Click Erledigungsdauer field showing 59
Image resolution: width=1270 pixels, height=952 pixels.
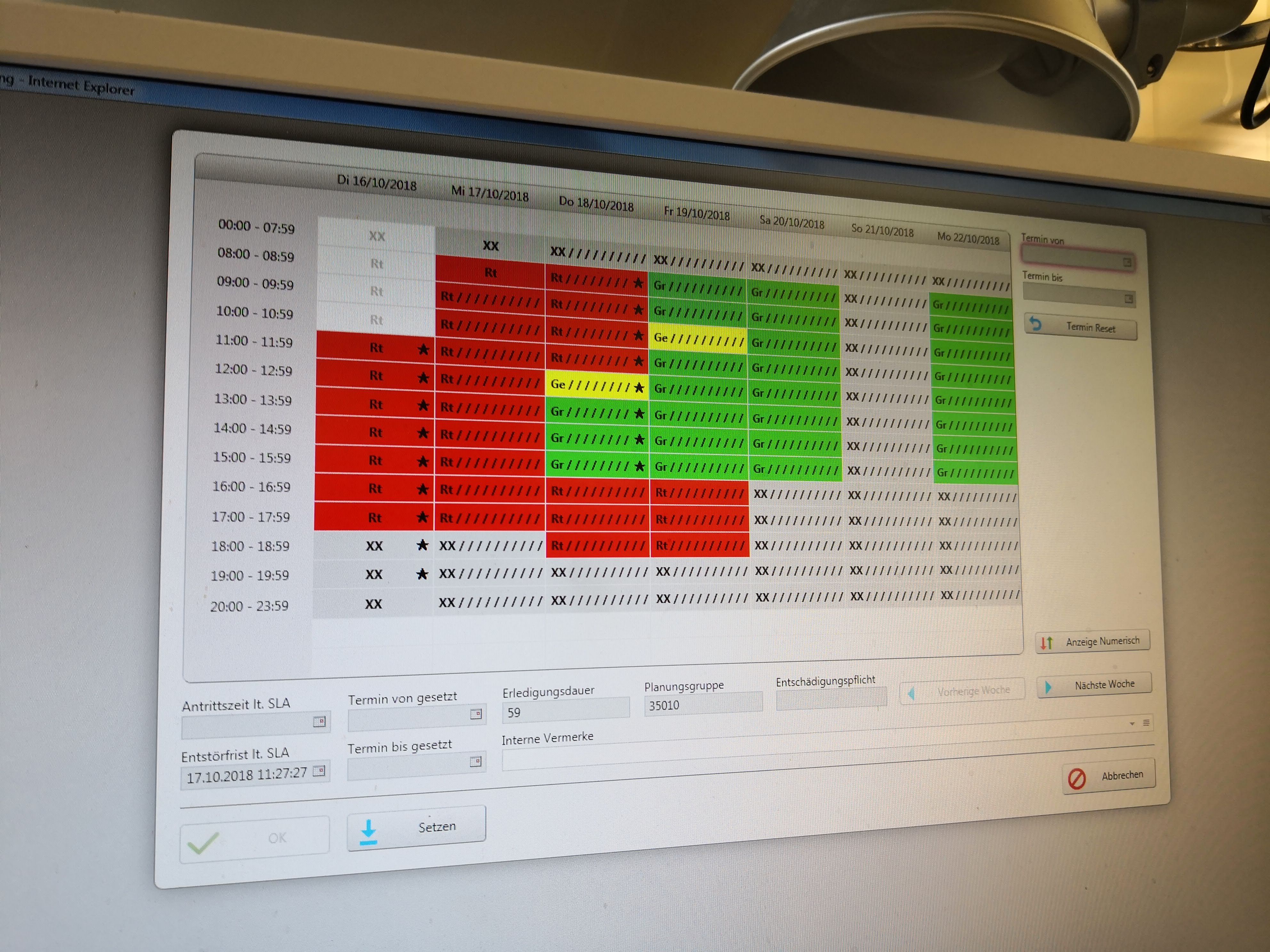click(x=566, y=710)
